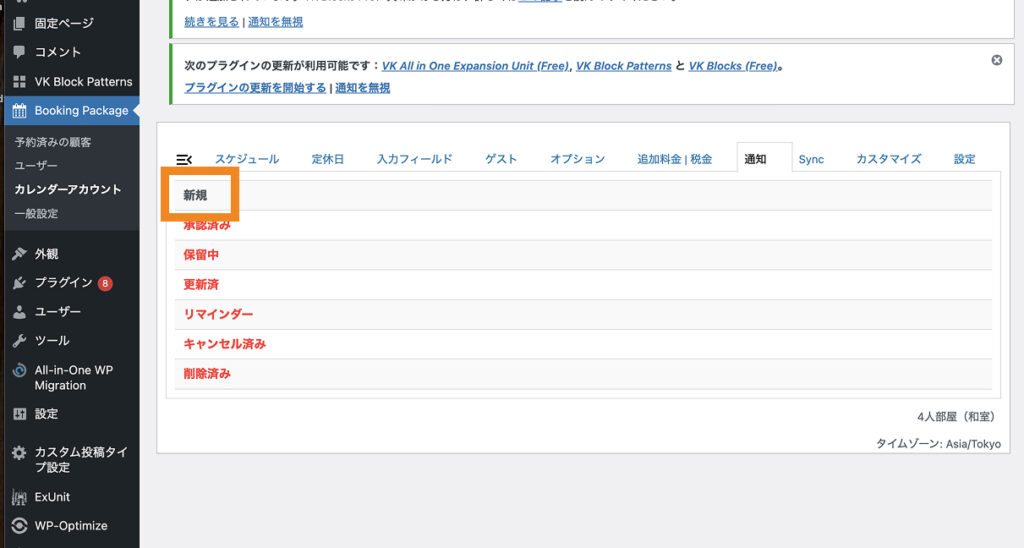Click the ツール wrench icon
The image size is (1024, 548).
(x=20, y=341)
